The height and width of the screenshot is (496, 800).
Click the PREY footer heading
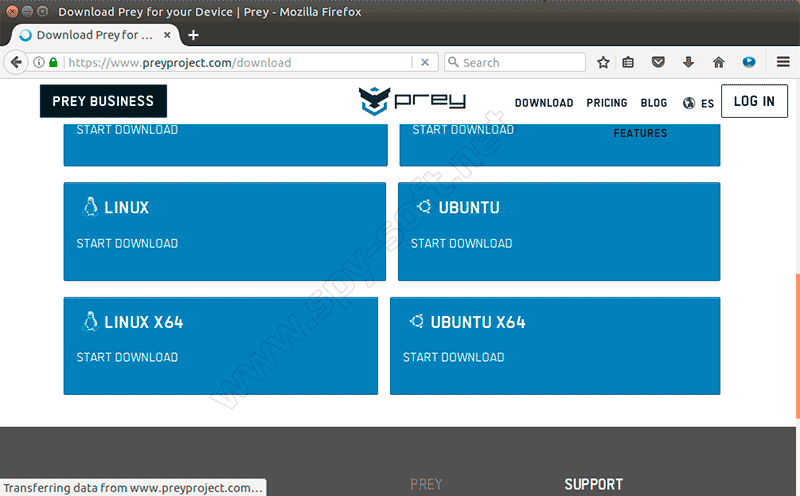tap(426, 484)
